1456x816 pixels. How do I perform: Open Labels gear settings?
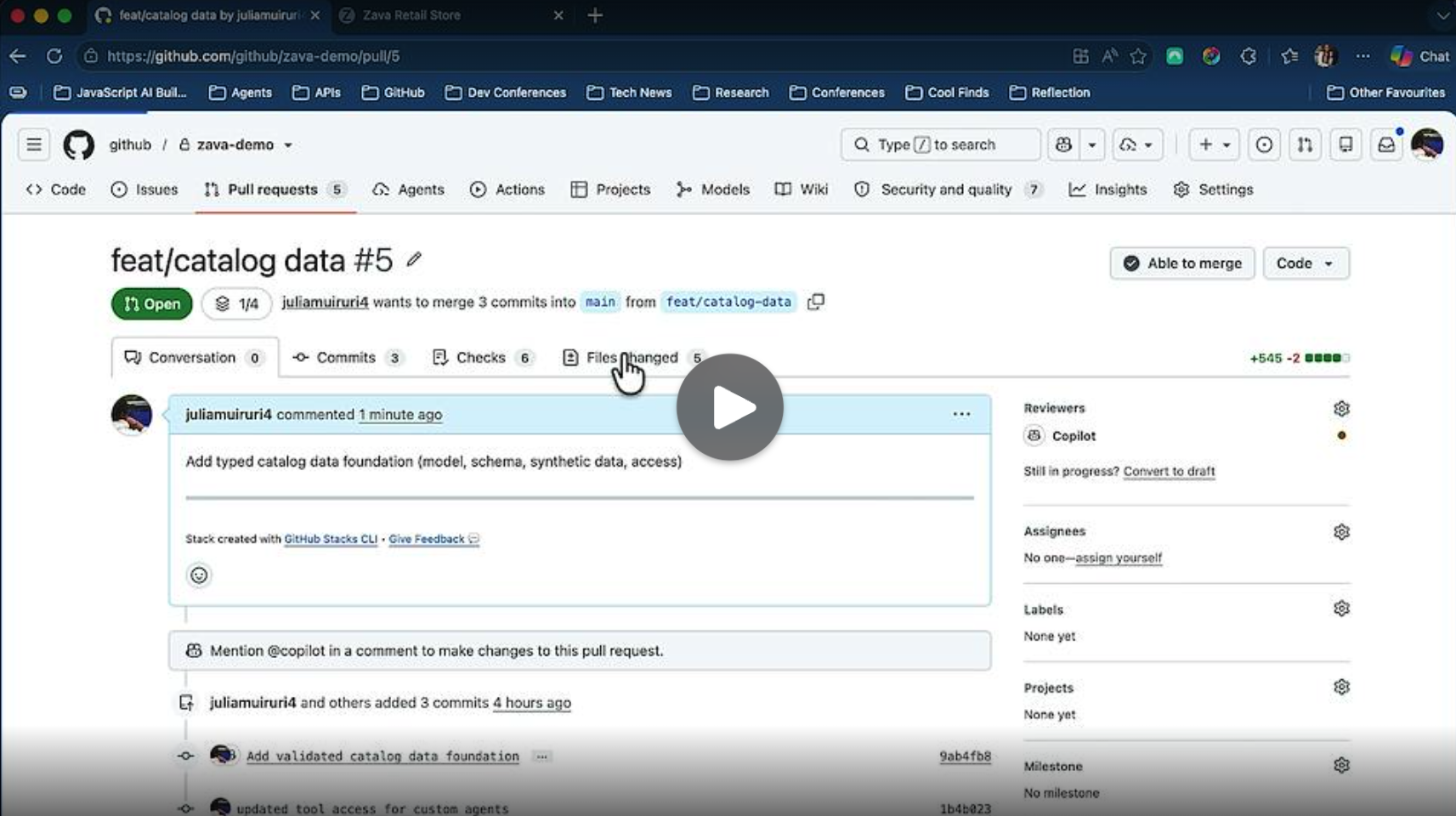point(1341,609)
